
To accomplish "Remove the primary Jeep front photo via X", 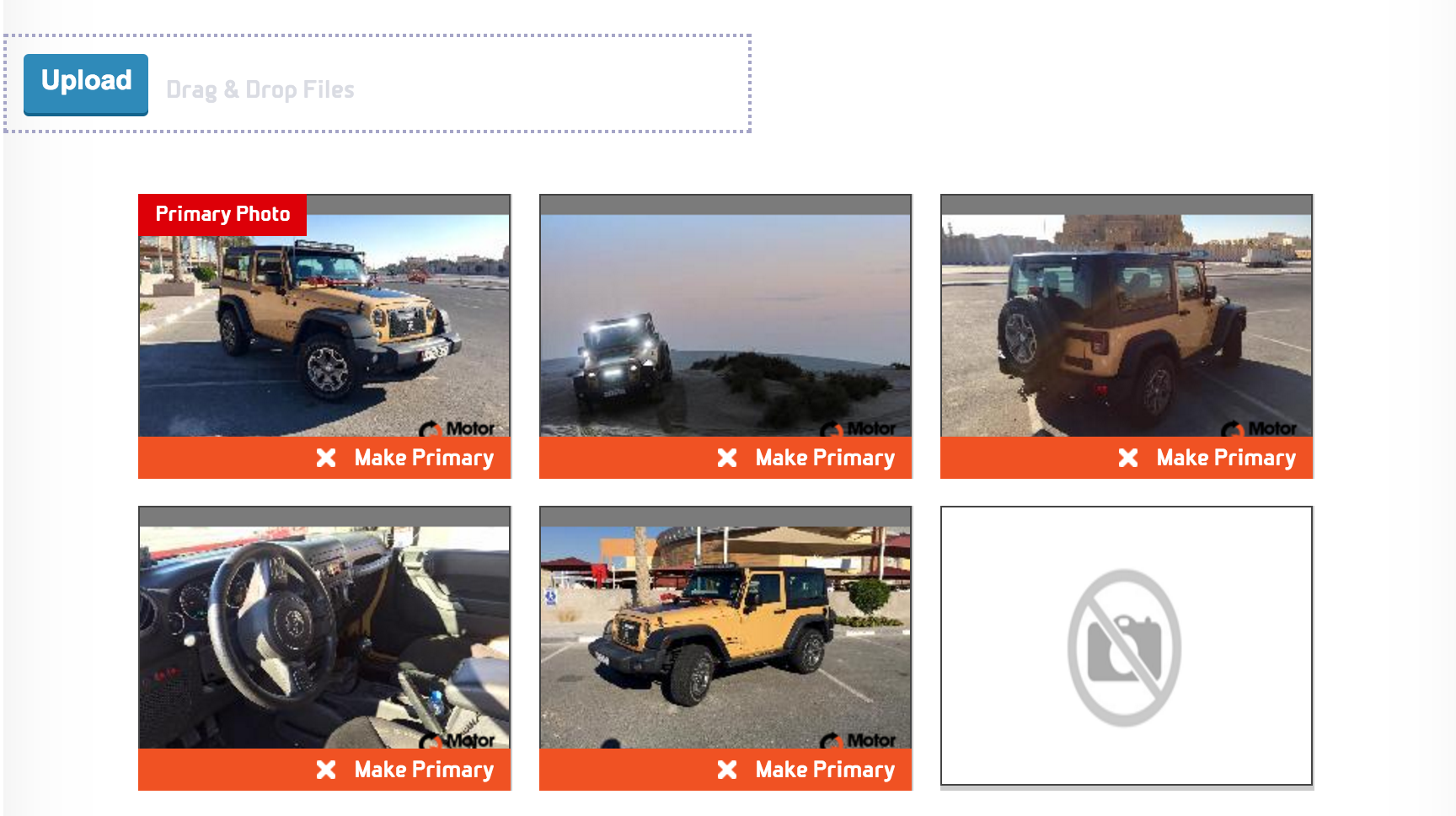I will point(326,458).
